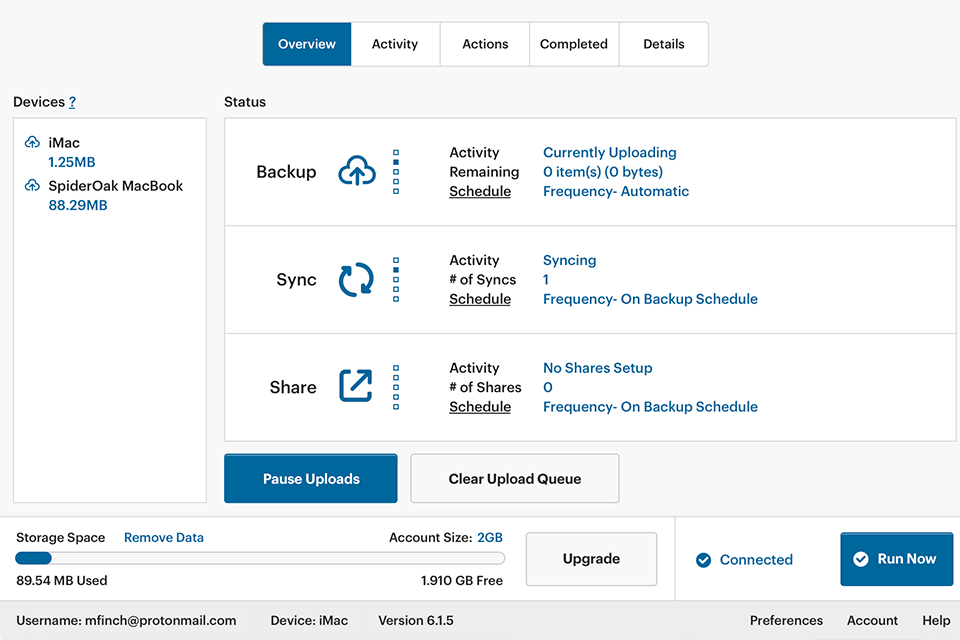
Task: Clear the upload queue
Action: [x=514, y=478]
